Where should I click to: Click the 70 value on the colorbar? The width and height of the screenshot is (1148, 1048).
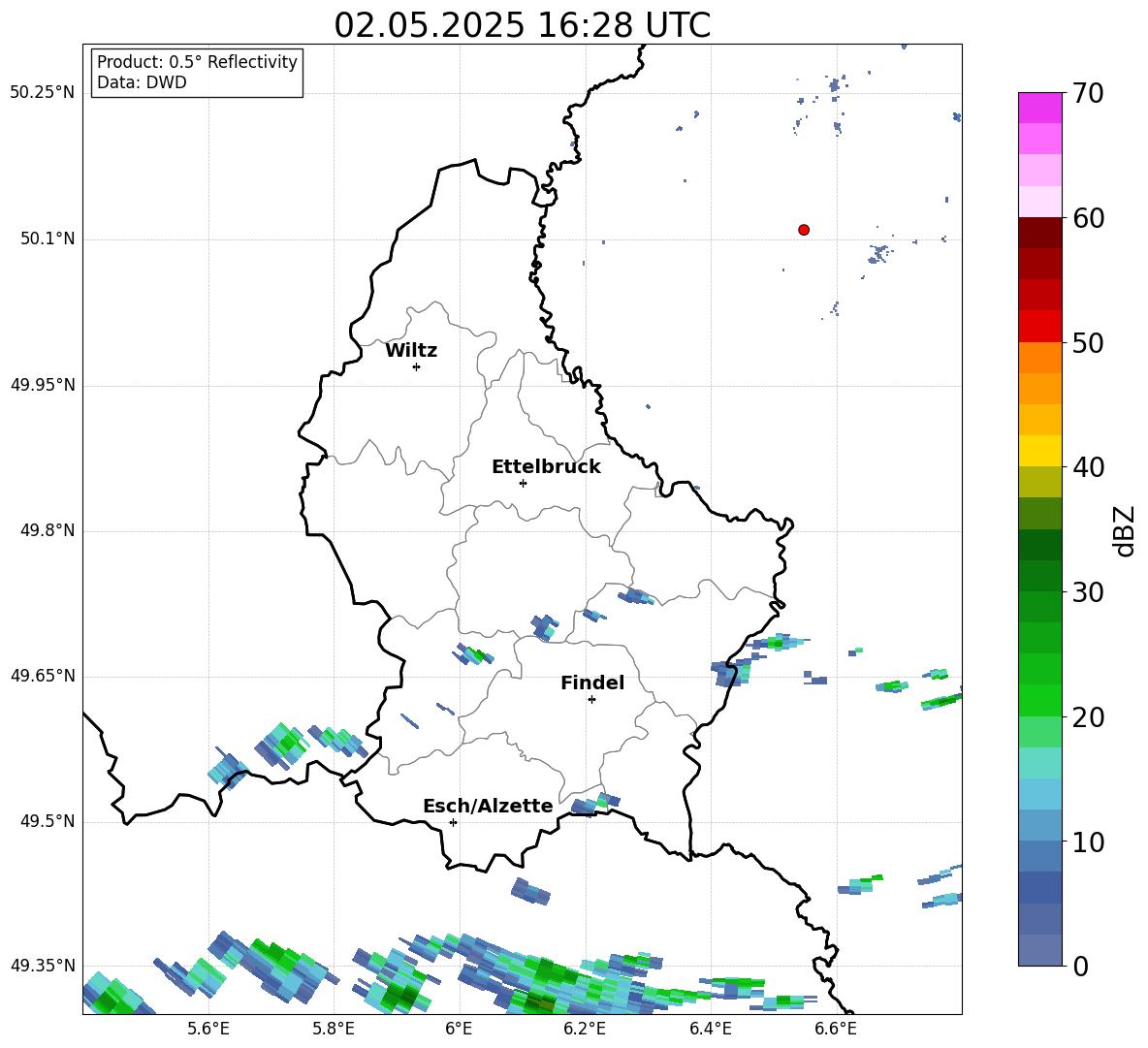tap(1088, 93)
